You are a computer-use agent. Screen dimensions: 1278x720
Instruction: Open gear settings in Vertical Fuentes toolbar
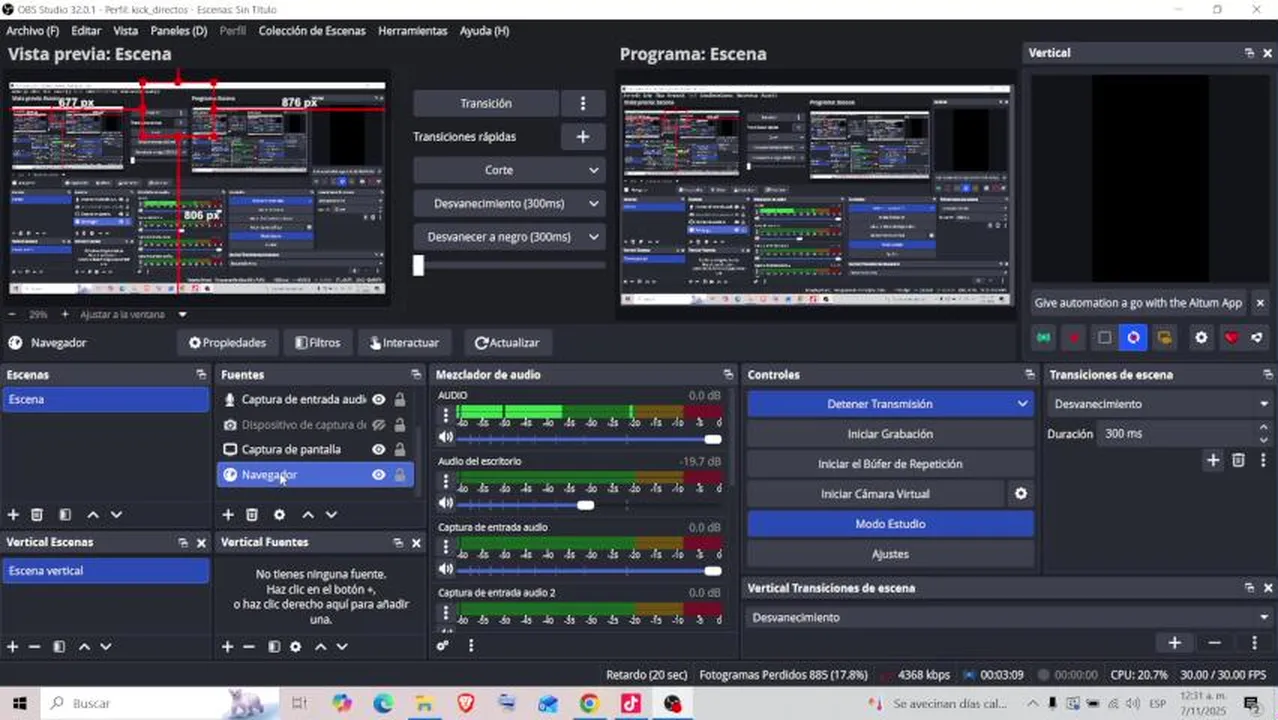tap(295, 647)
